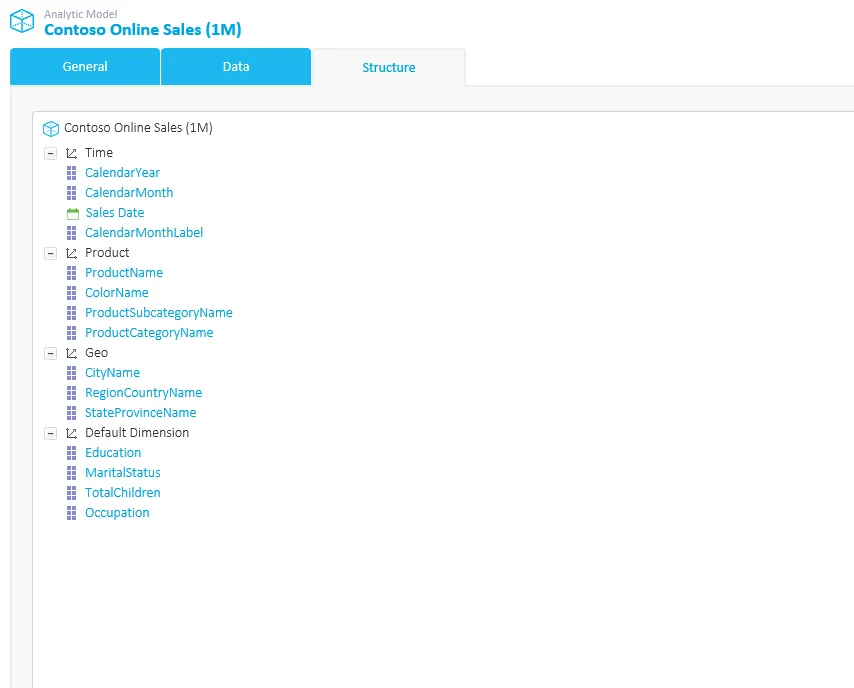Collapse the Time dimension node
The height and width of the screenshot is (688, 854).
50,153
